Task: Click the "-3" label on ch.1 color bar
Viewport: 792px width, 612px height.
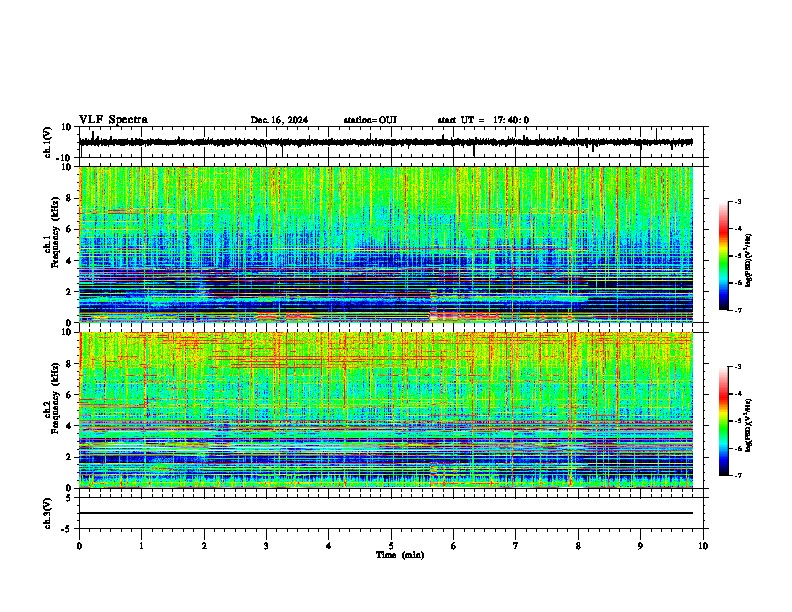Action: 737,202
